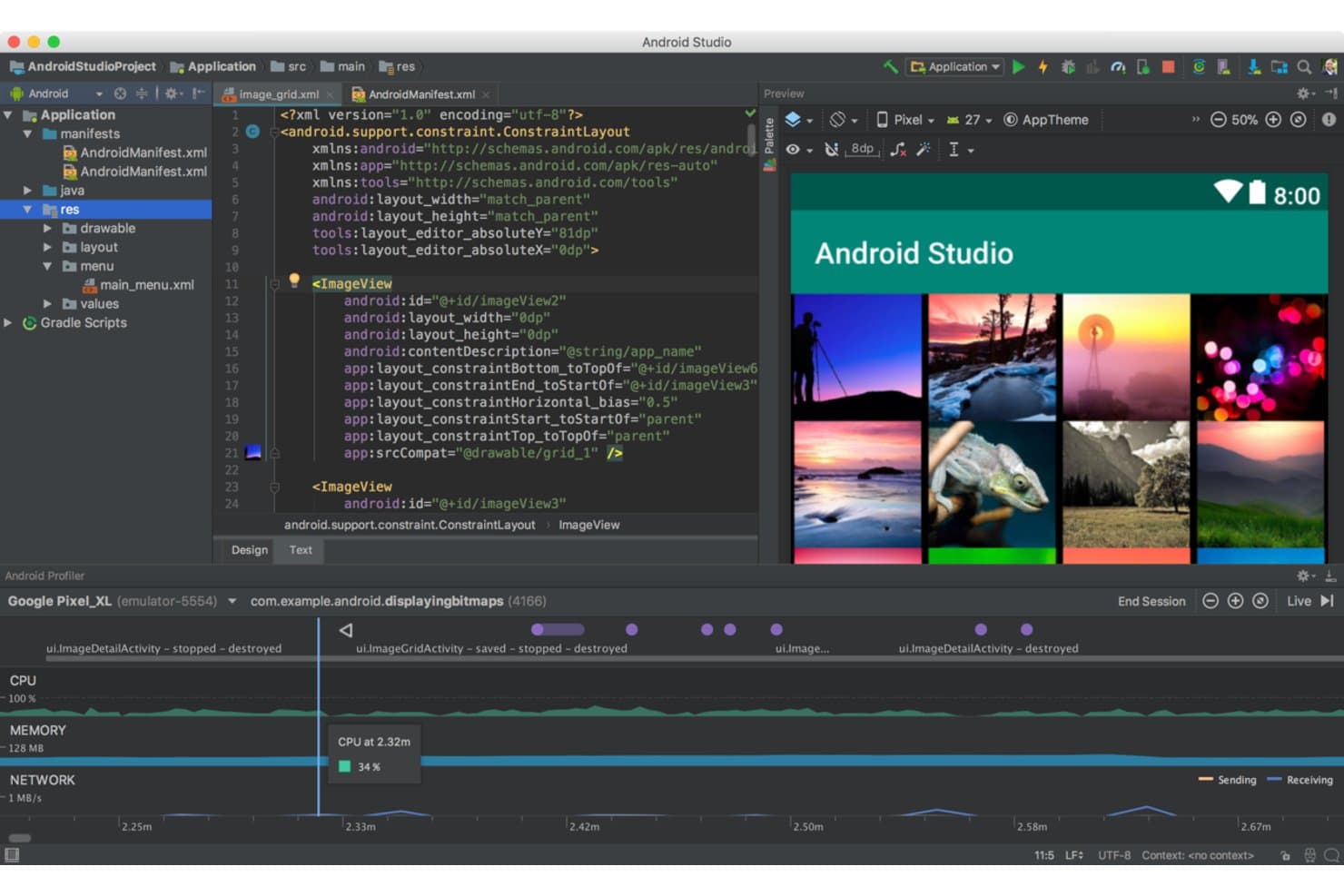Switch to the AndroidManifest.xml editor tab
The width and height of the screenshot is (1344, 896).
point(421,94)
